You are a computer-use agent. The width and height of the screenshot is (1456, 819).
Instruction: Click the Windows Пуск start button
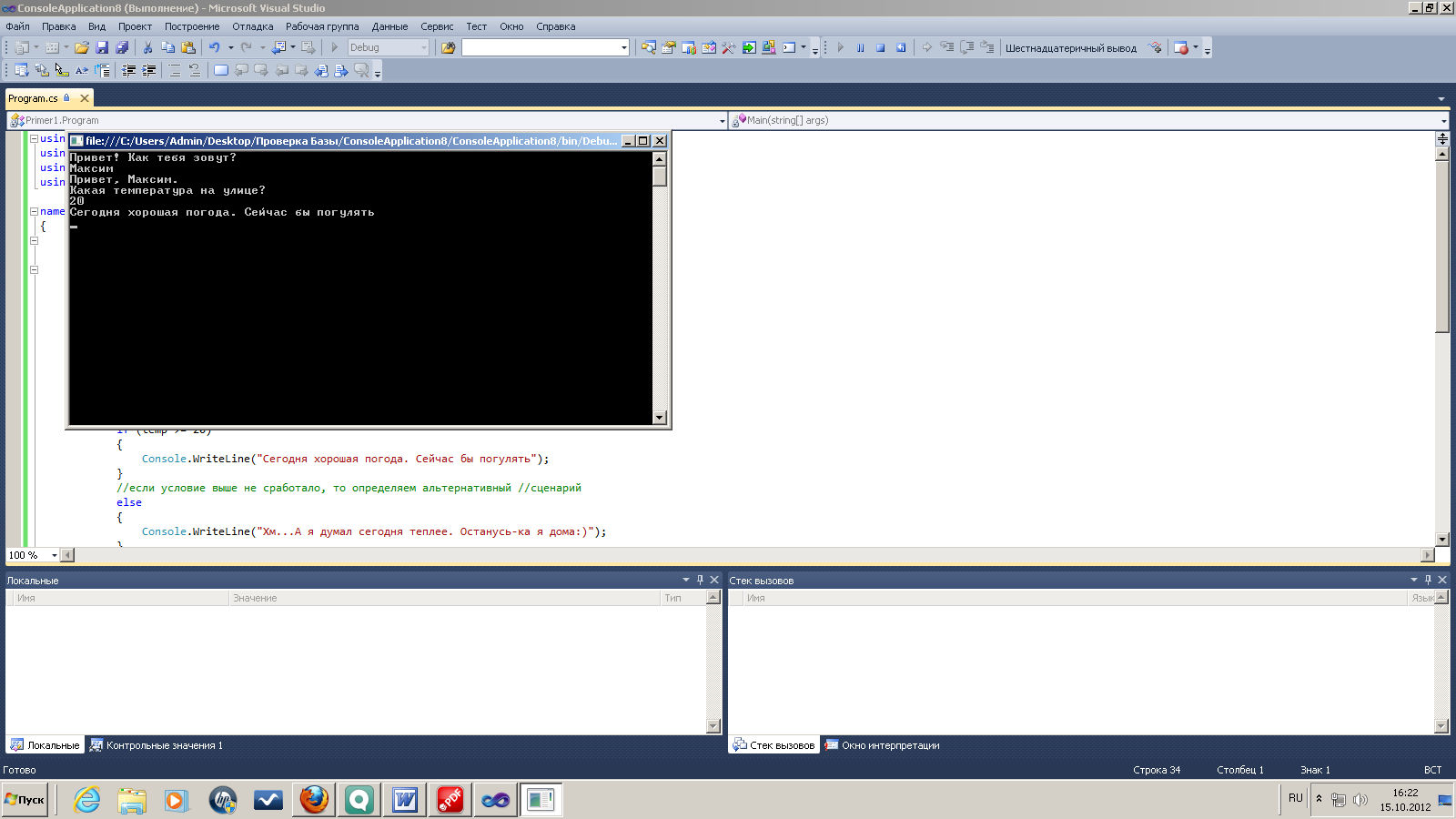(x=25, y=800)
